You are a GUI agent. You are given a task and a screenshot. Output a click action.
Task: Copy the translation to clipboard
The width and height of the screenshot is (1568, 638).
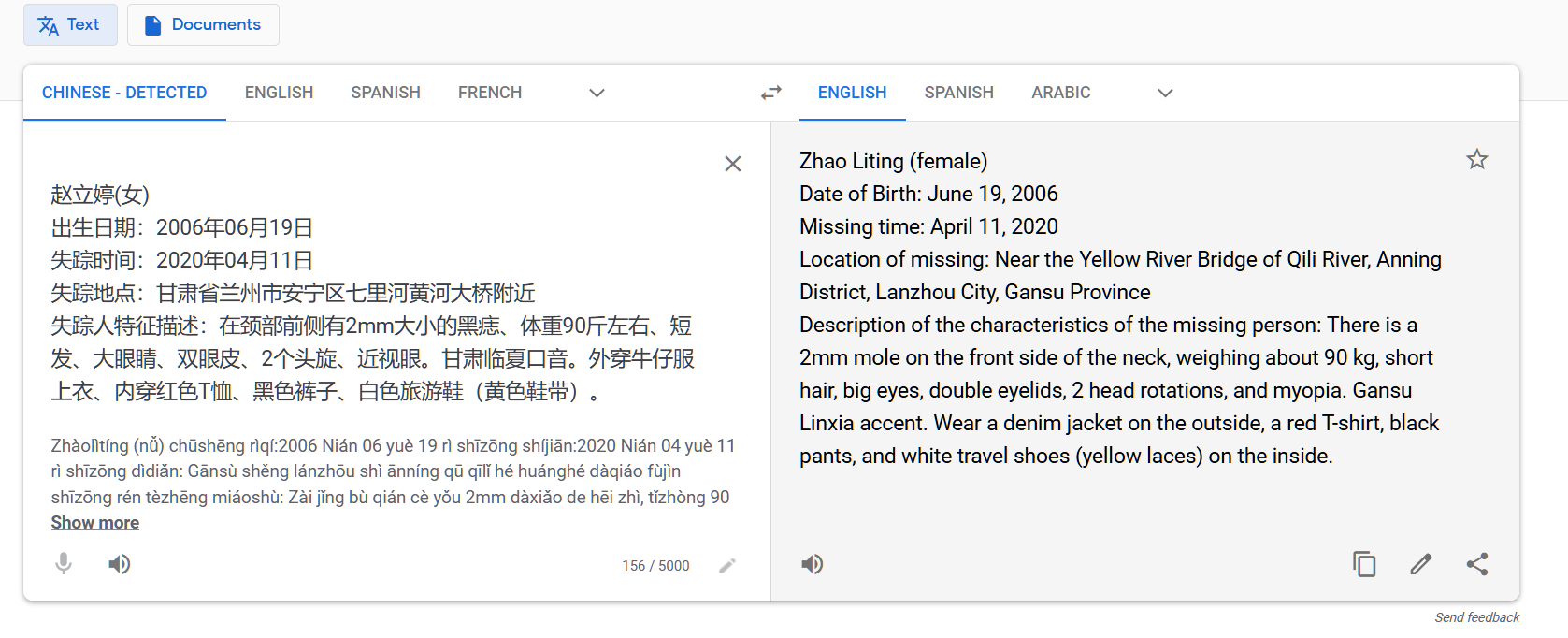(x=1364, y=564)
